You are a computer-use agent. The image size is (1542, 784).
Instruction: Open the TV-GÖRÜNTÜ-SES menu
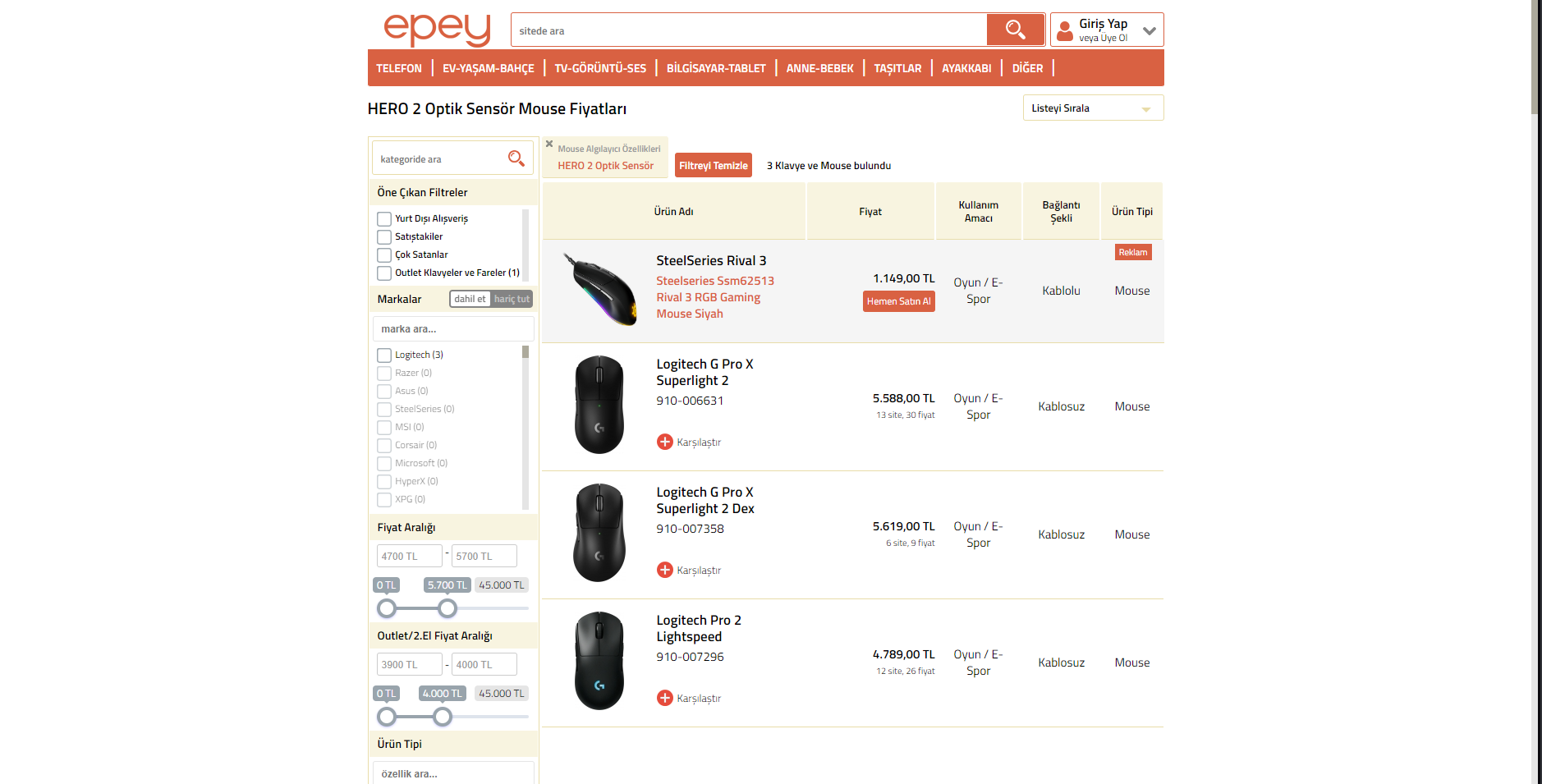pyautogui.click(x=600, y=68)
